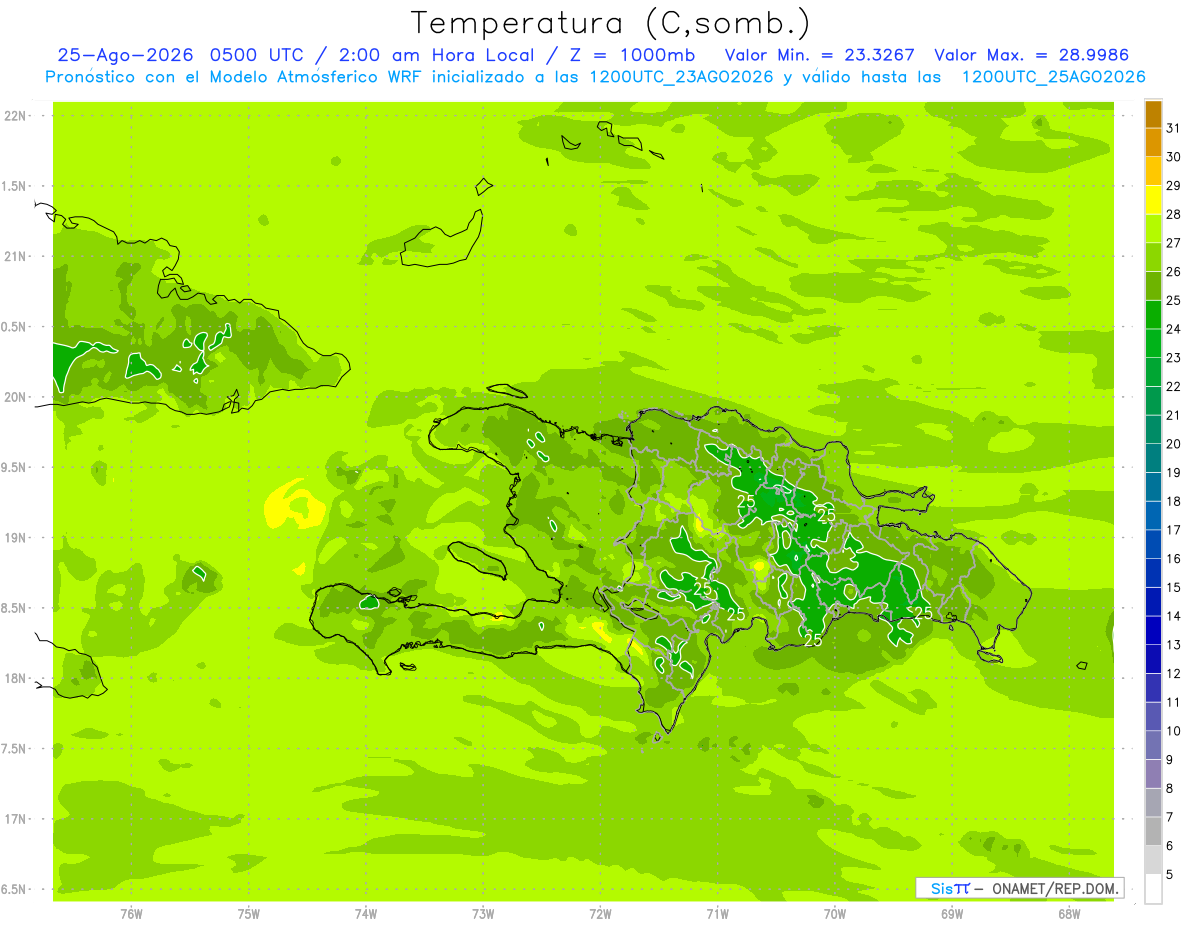Click the "22N" latitude label
The image size is (1200, 927).
click(16, 115)
